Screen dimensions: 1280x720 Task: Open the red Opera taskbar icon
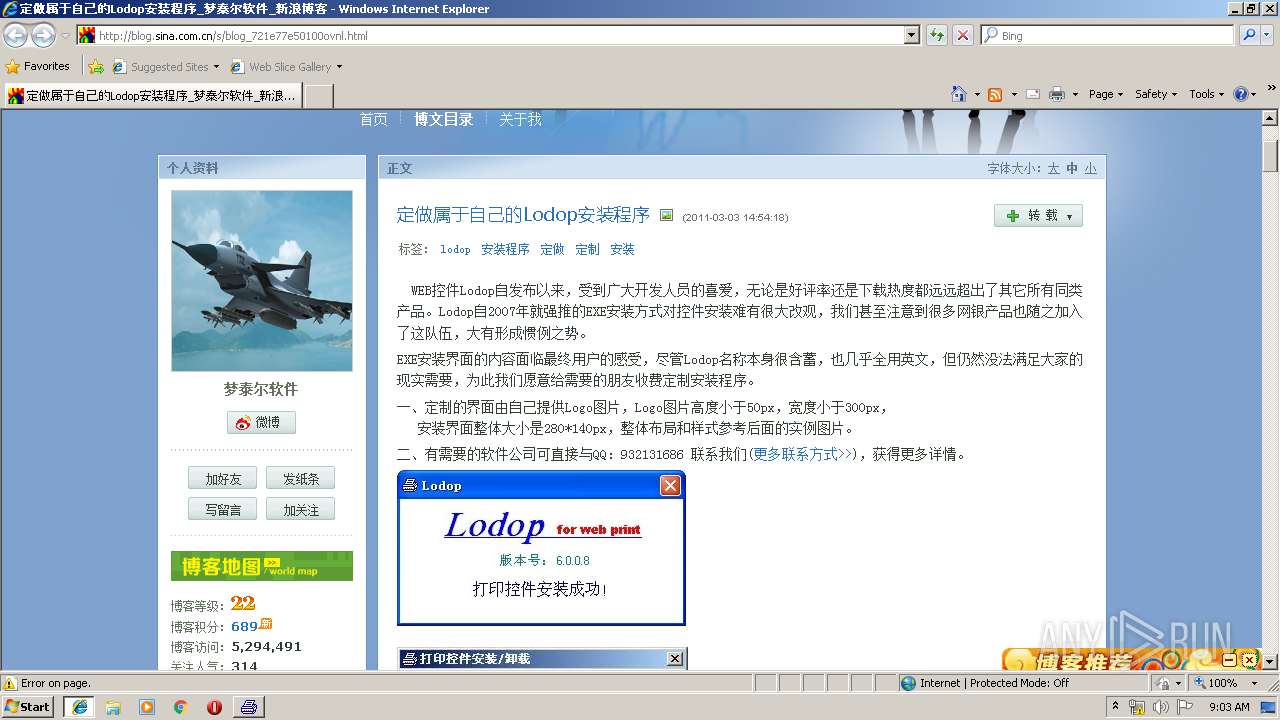tap(214, 707)
